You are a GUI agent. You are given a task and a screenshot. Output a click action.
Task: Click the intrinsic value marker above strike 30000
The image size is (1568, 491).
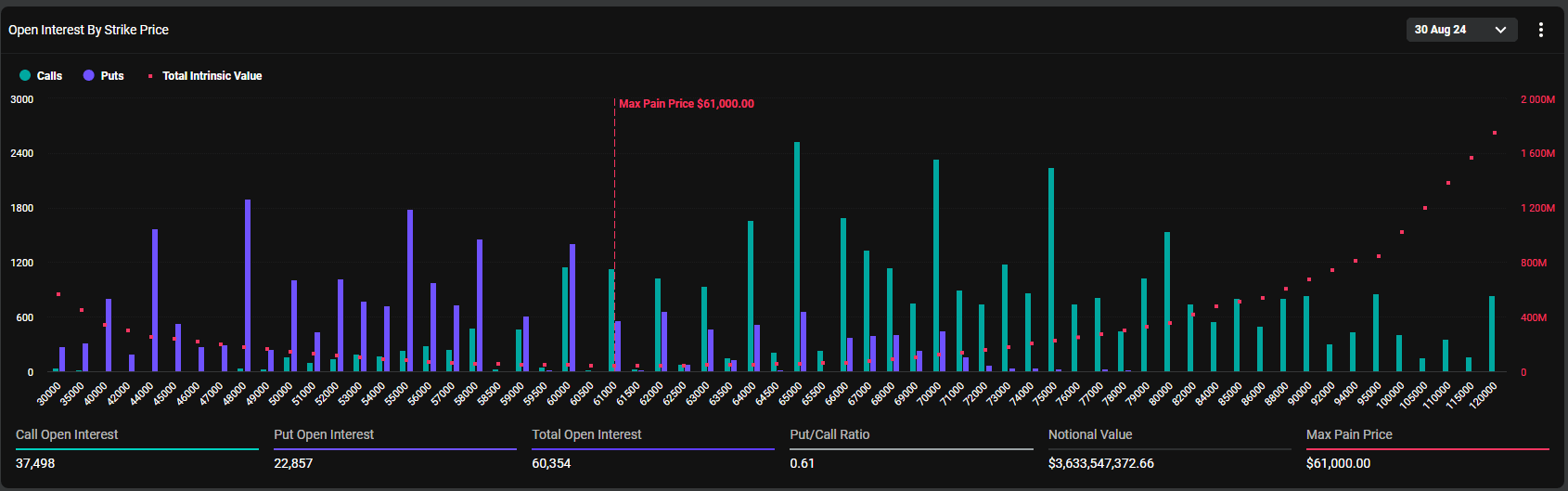(x=58, y=294)
